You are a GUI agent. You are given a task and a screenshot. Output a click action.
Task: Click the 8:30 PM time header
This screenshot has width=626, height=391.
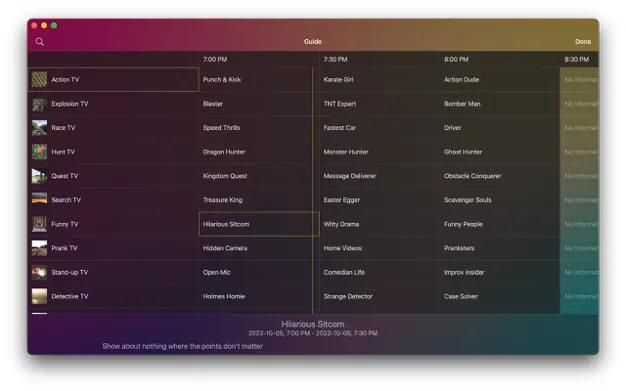tap(576, 60)
